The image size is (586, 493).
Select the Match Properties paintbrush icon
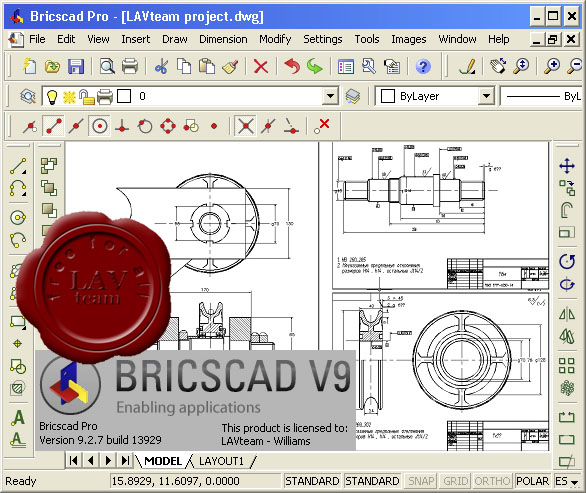click(230, 67)
